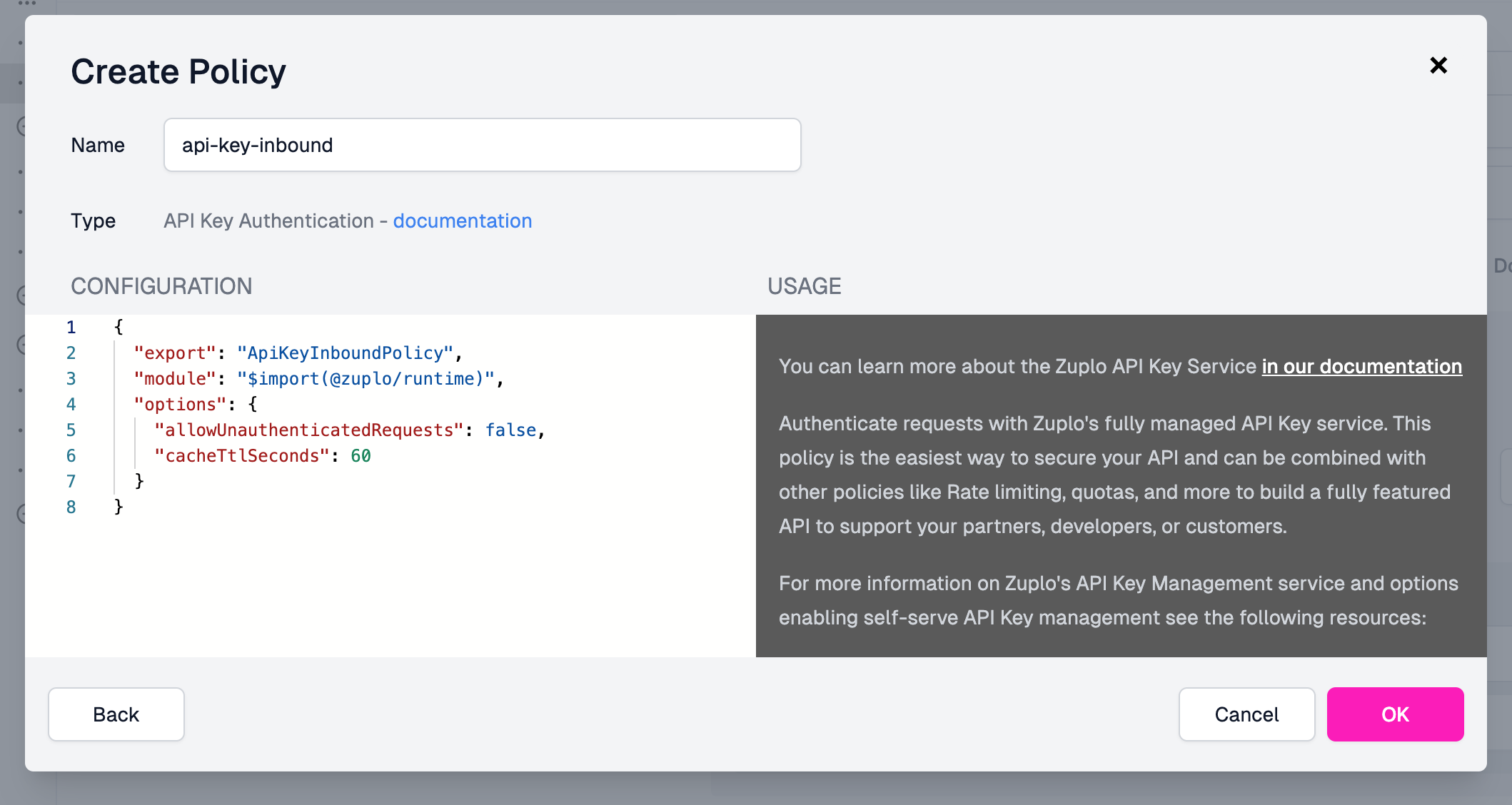This screenshot has height=805, width=1512.
Task: Select the Create Policy dialog title
Action: click(x=178, y=71)
